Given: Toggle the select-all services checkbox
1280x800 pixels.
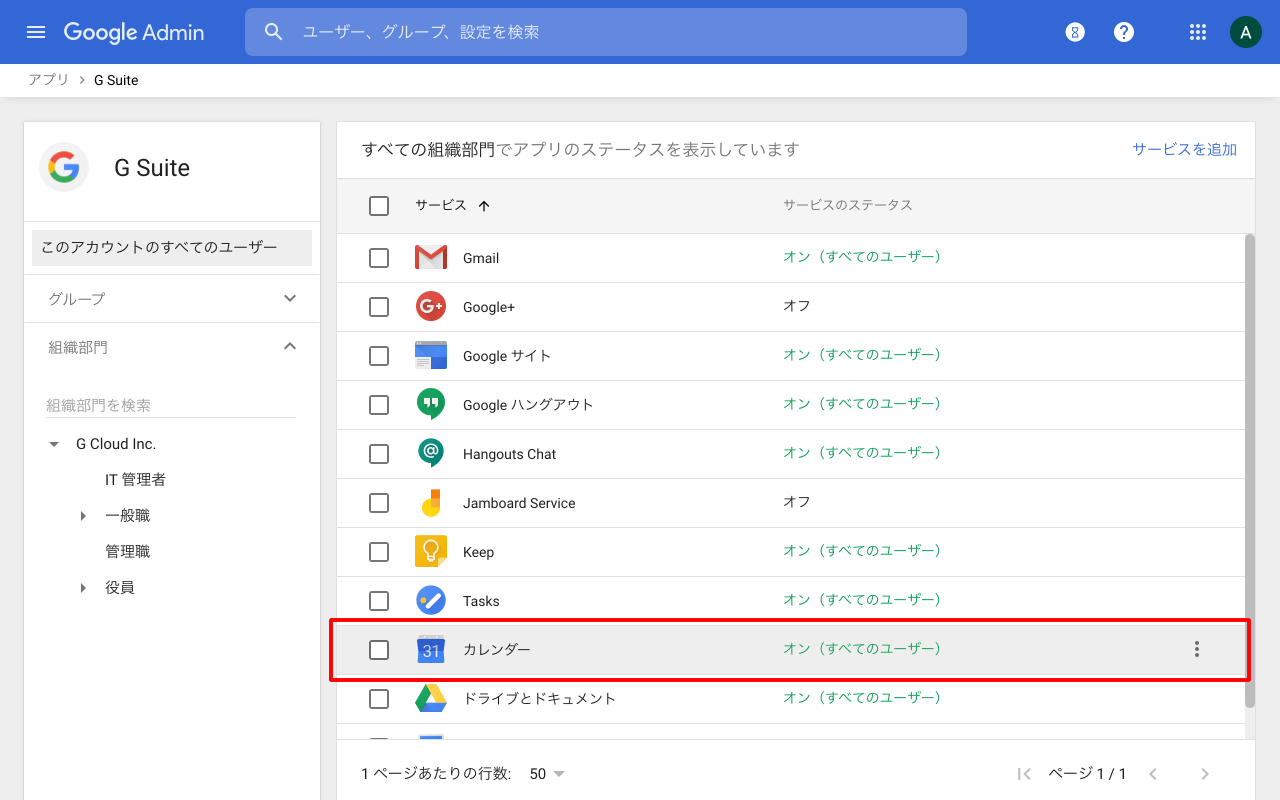Looking at the screenshot, I should click(379, 206).
